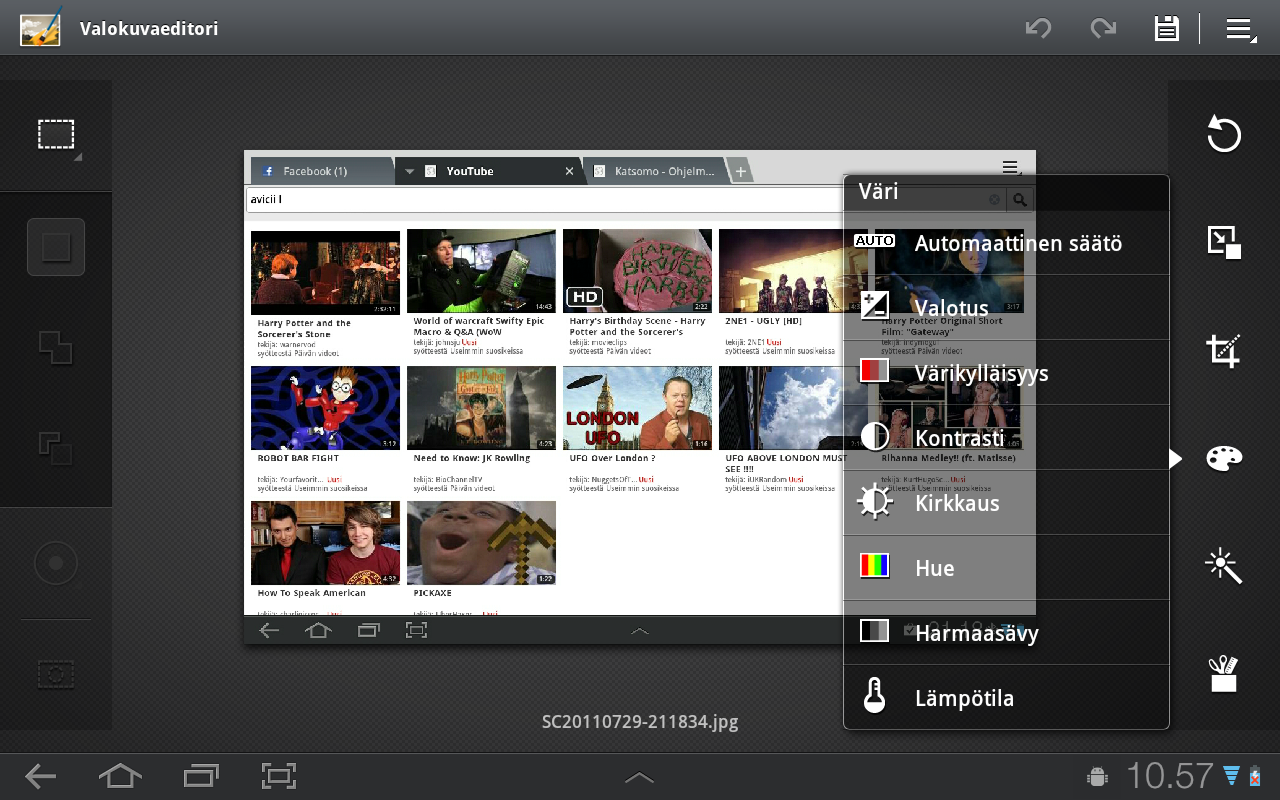
Task: Tap the clock showing 10.57
Action: (x=1169, y=776)
